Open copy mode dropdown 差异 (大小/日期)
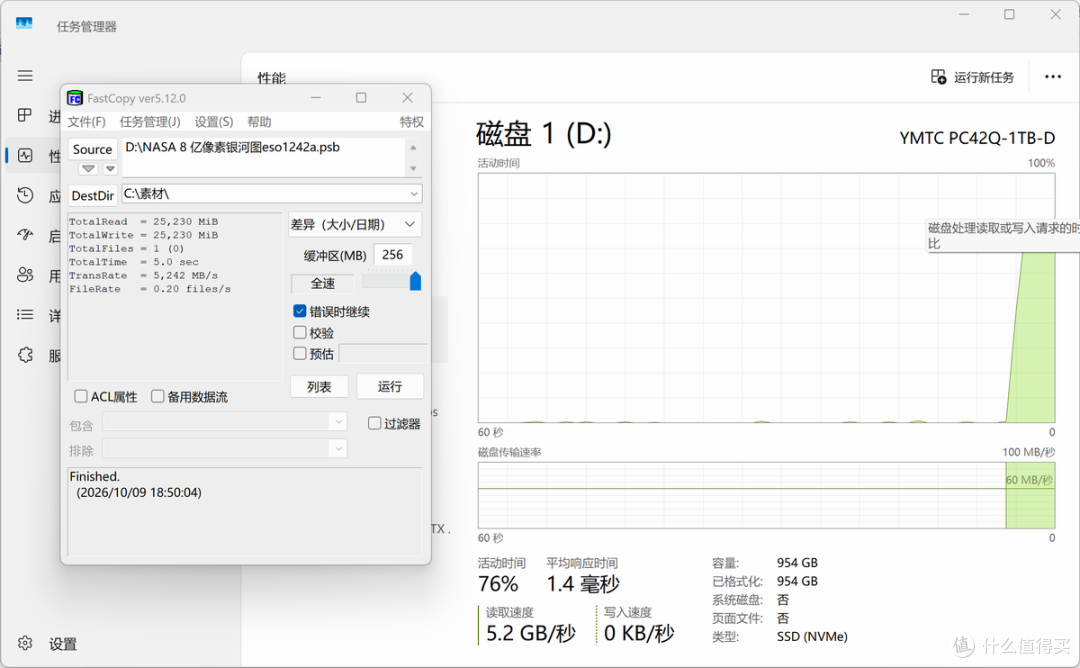 click(x=354, y=225)
